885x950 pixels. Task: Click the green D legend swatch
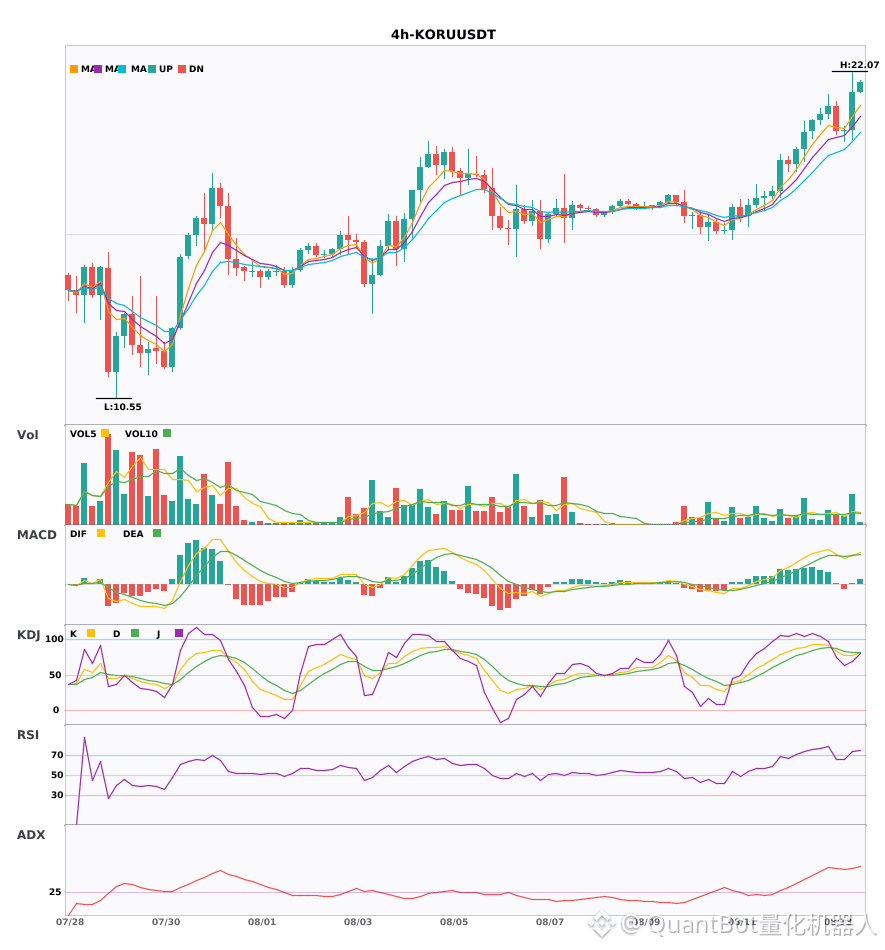[135, 633]
